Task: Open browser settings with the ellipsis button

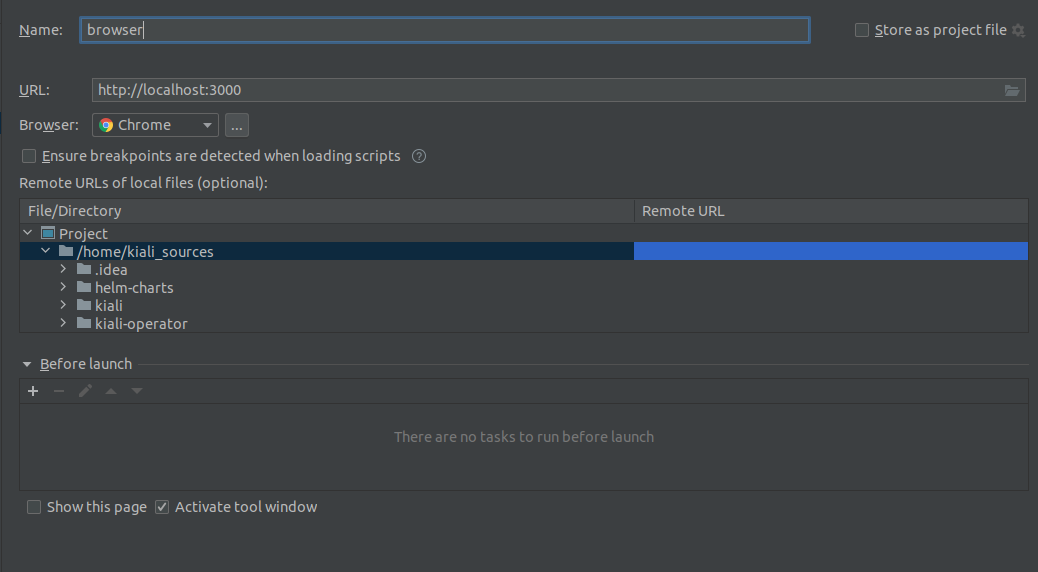Action: pyautogui.click(x=236, y=125)
